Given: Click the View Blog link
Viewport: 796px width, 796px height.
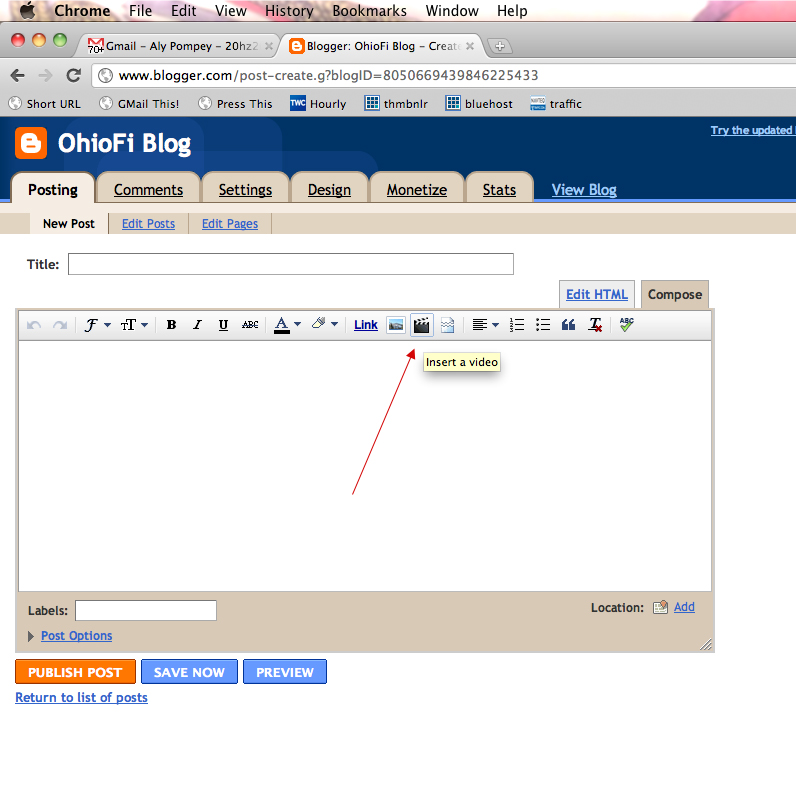Looking at the screenshot, I should (584, 190).
